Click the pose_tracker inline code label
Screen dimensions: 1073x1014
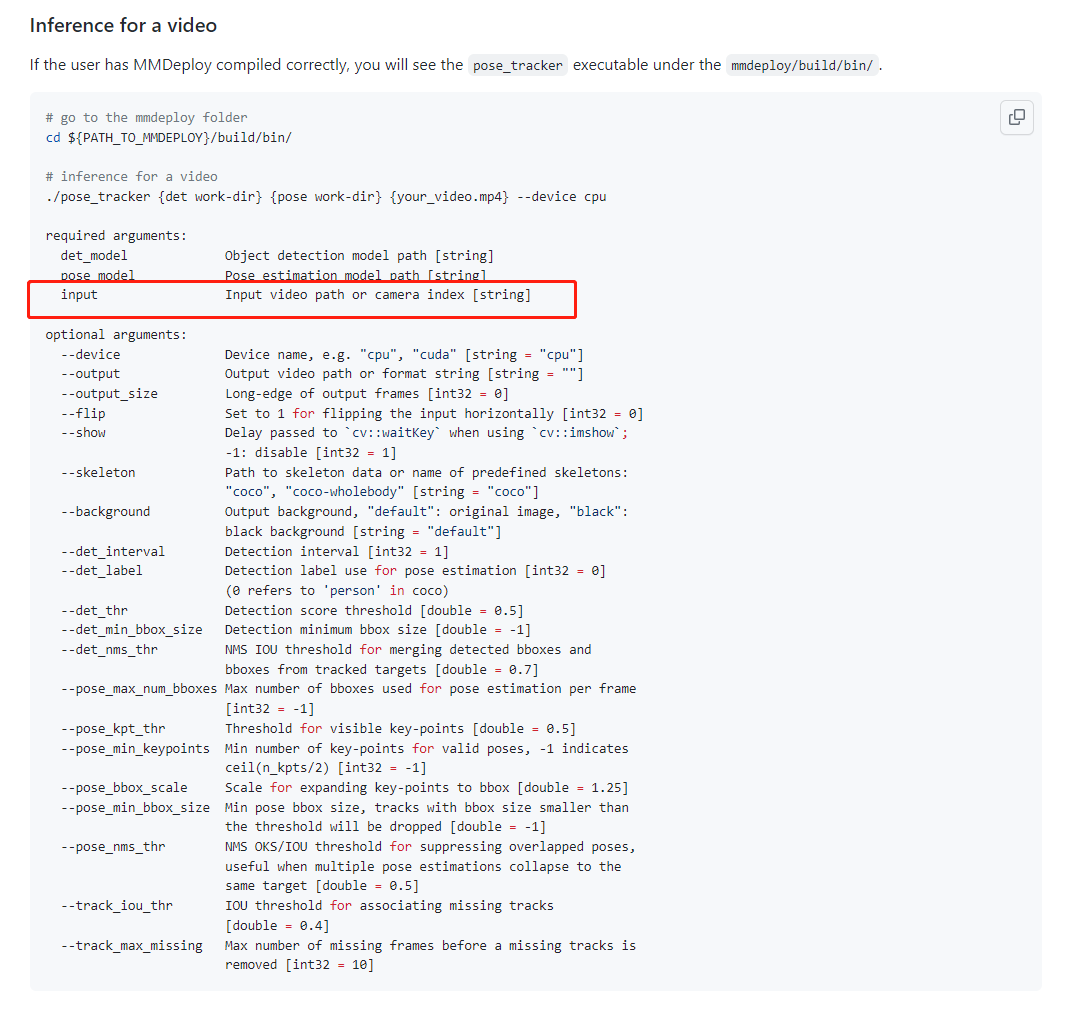[x=517, y=65]
